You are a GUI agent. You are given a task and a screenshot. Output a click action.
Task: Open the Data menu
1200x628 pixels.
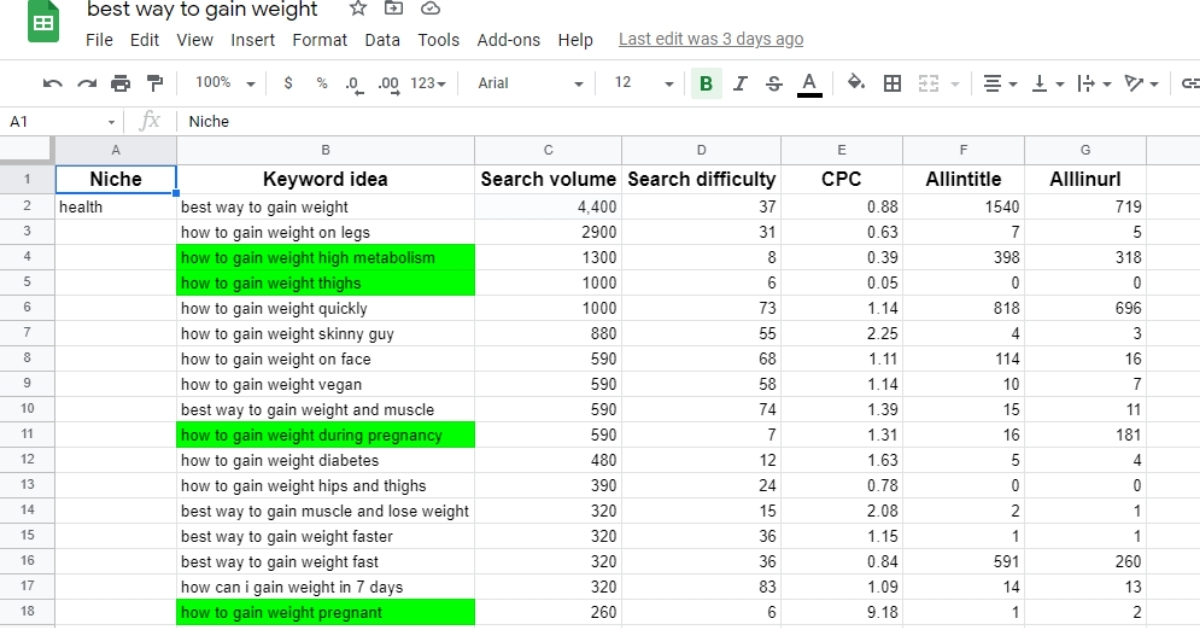[382, 40]
